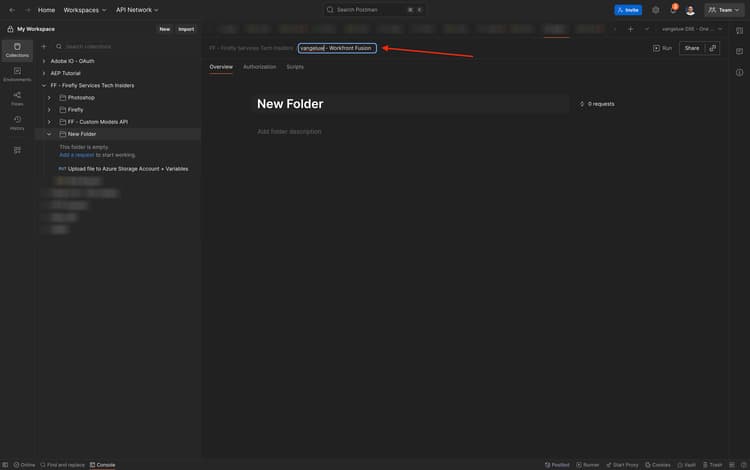Open the tab list chevron dropdown

(647, 29)
